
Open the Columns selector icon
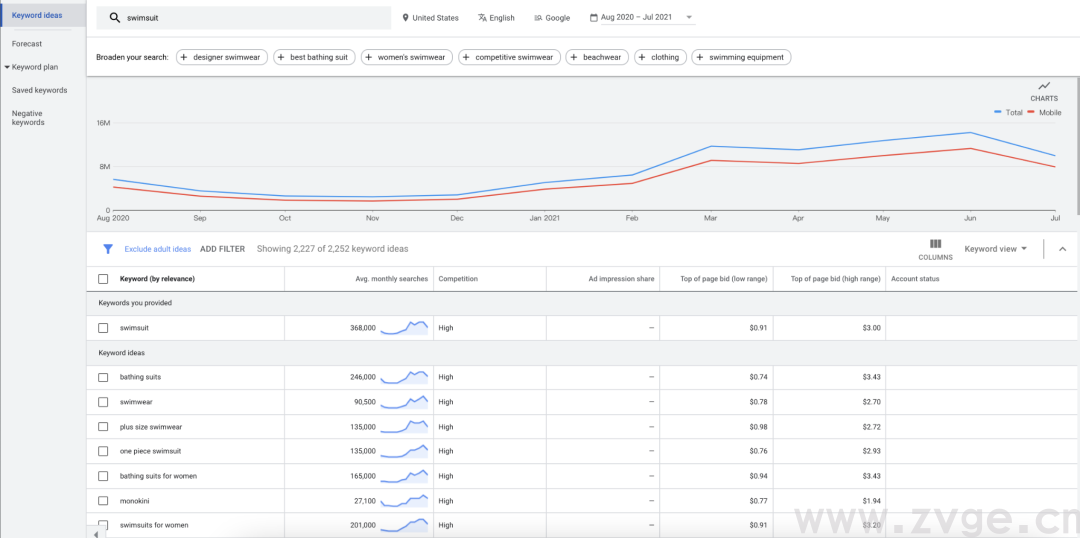[935, 244]
